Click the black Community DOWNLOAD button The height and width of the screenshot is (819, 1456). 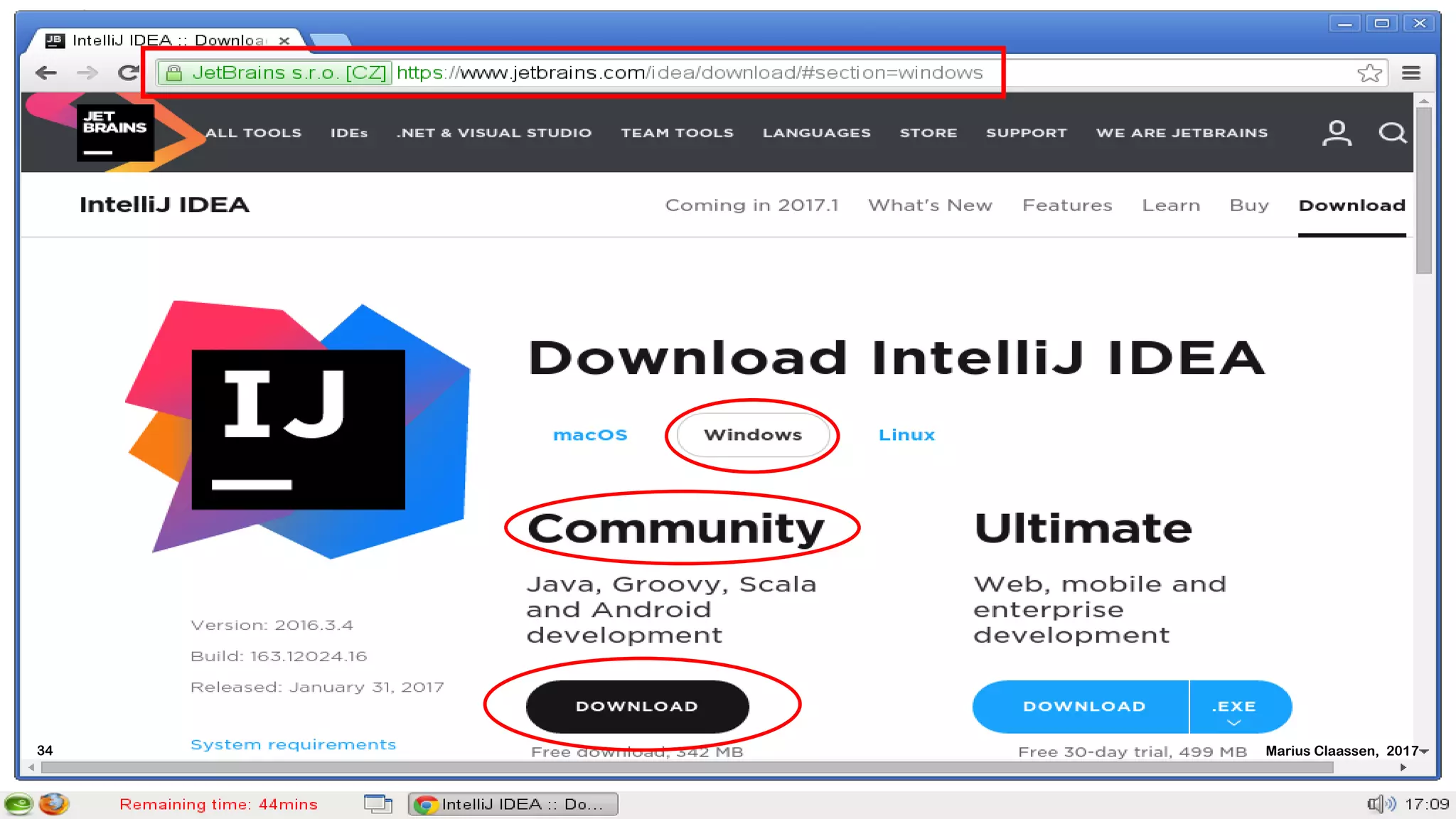pyautogui.click(x=637, y=707)
